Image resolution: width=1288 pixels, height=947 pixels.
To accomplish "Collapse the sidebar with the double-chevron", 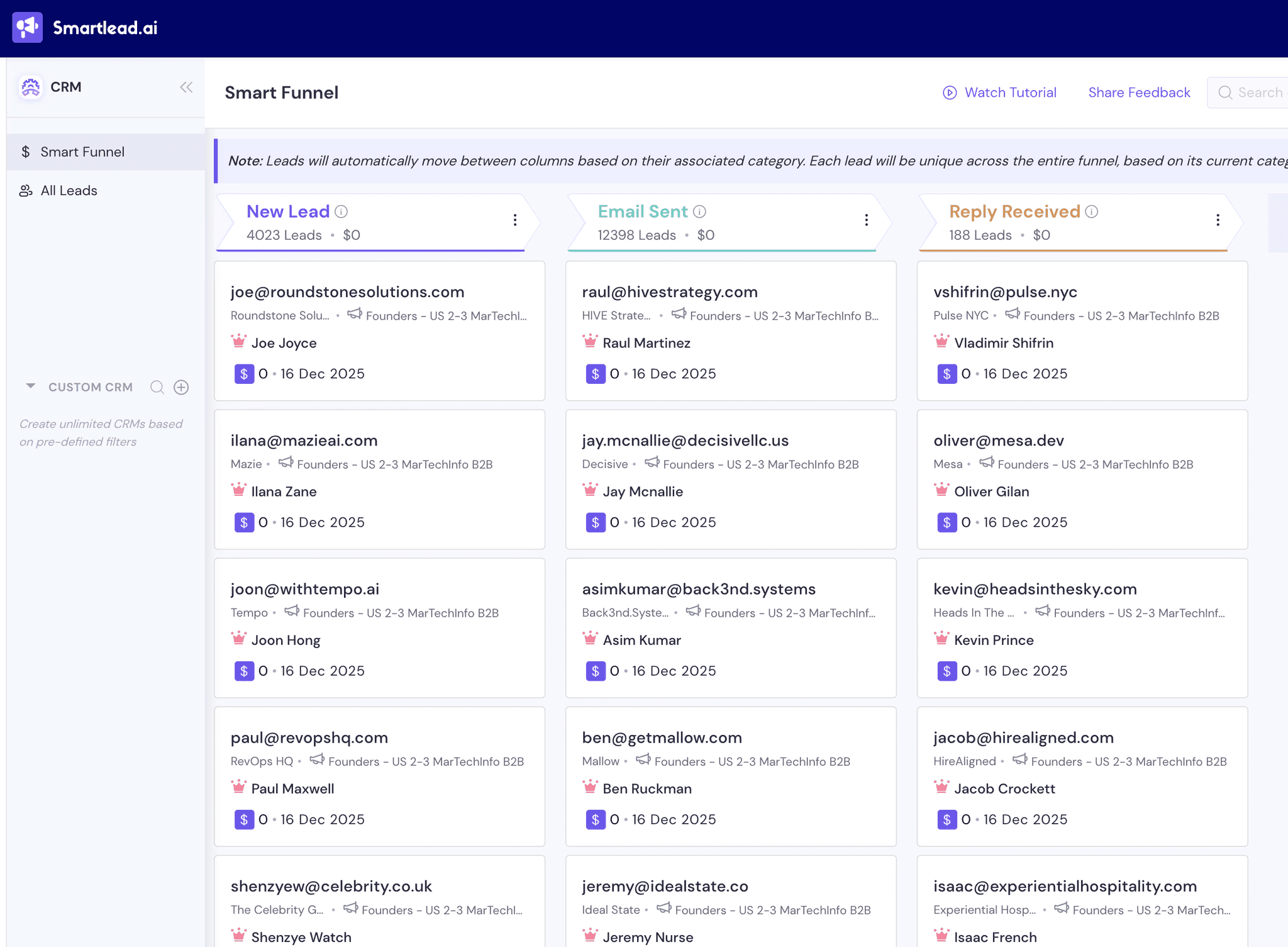I will coord(186,87).
